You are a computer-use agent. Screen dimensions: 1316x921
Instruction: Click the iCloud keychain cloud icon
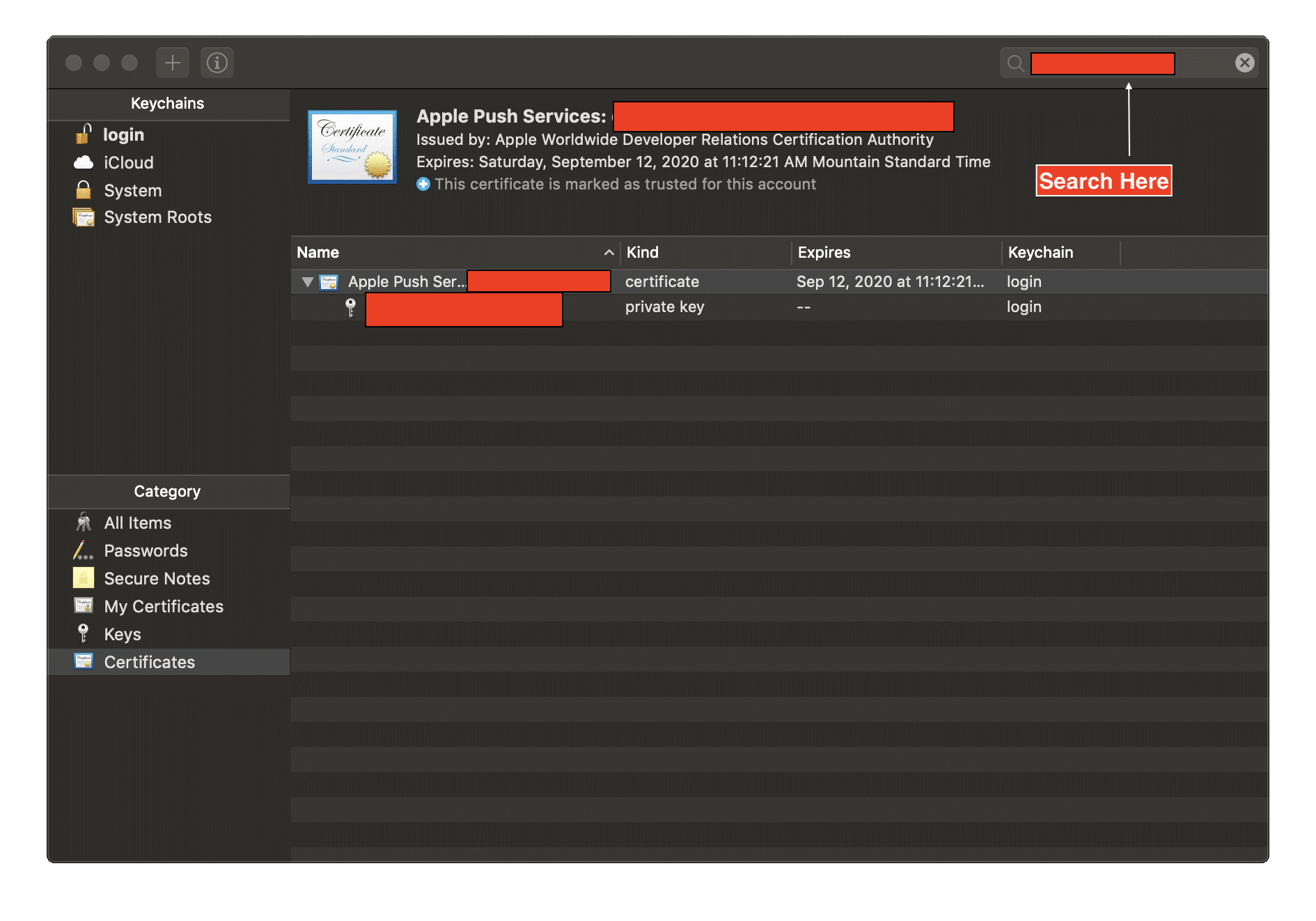pyautogui.click(x=83, y=162)
